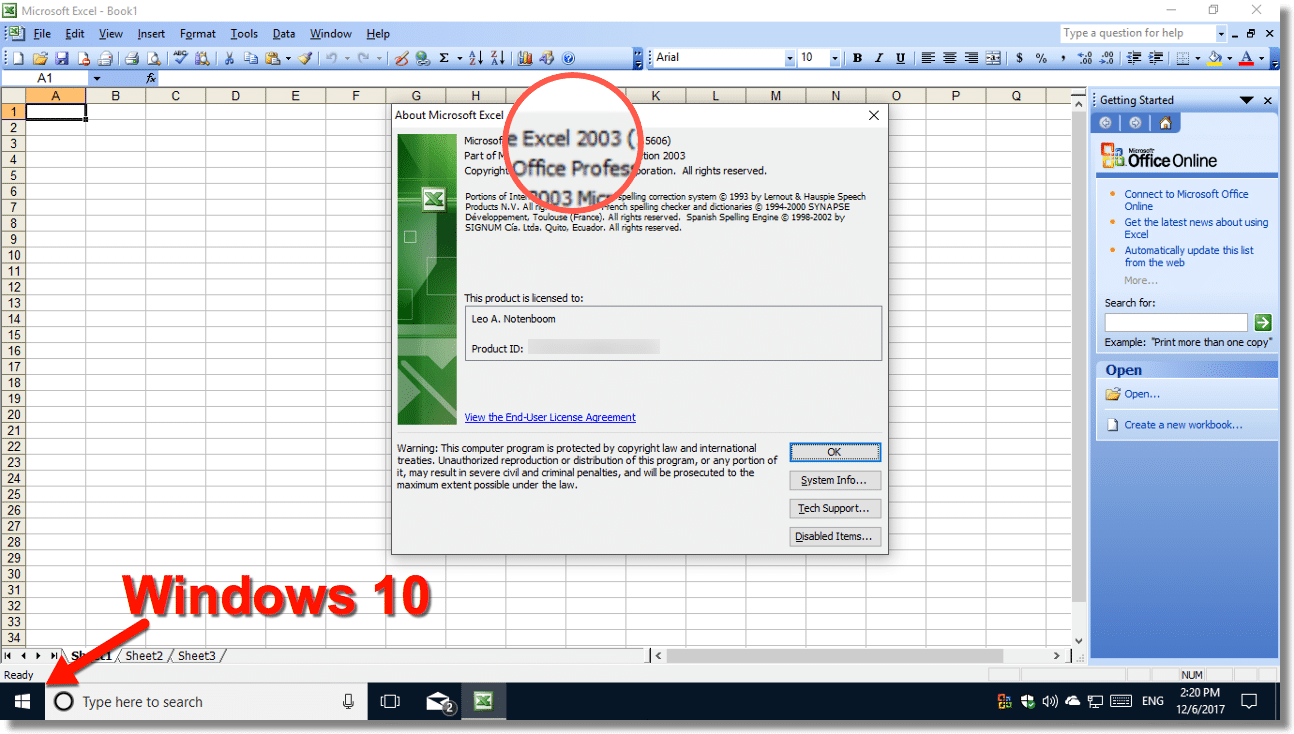Click the Home icon in Getting Started pane

coord(1166,123)
